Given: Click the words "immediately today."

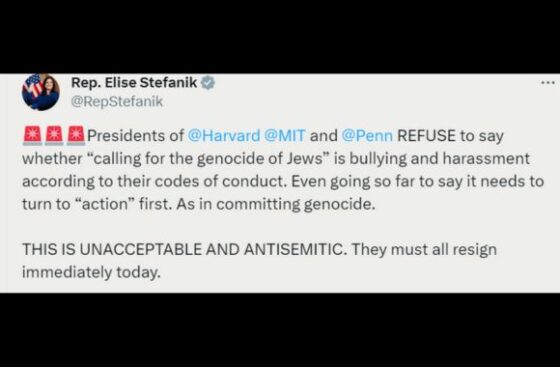Looking at the screenshot, I should click(91, 272).
